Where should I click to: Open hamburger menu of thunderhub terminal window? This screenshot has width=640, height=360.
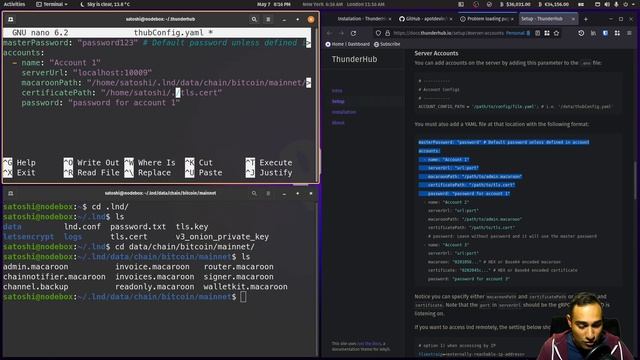pyautogui.click(x=268, y=19)
